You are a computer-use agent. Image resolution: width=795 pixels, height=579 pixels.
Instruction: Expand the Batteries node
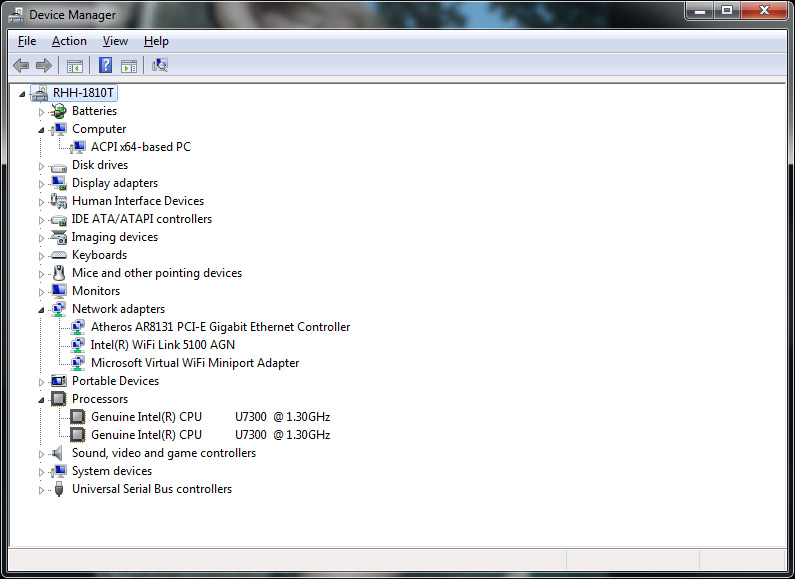[x=42, y=112]
